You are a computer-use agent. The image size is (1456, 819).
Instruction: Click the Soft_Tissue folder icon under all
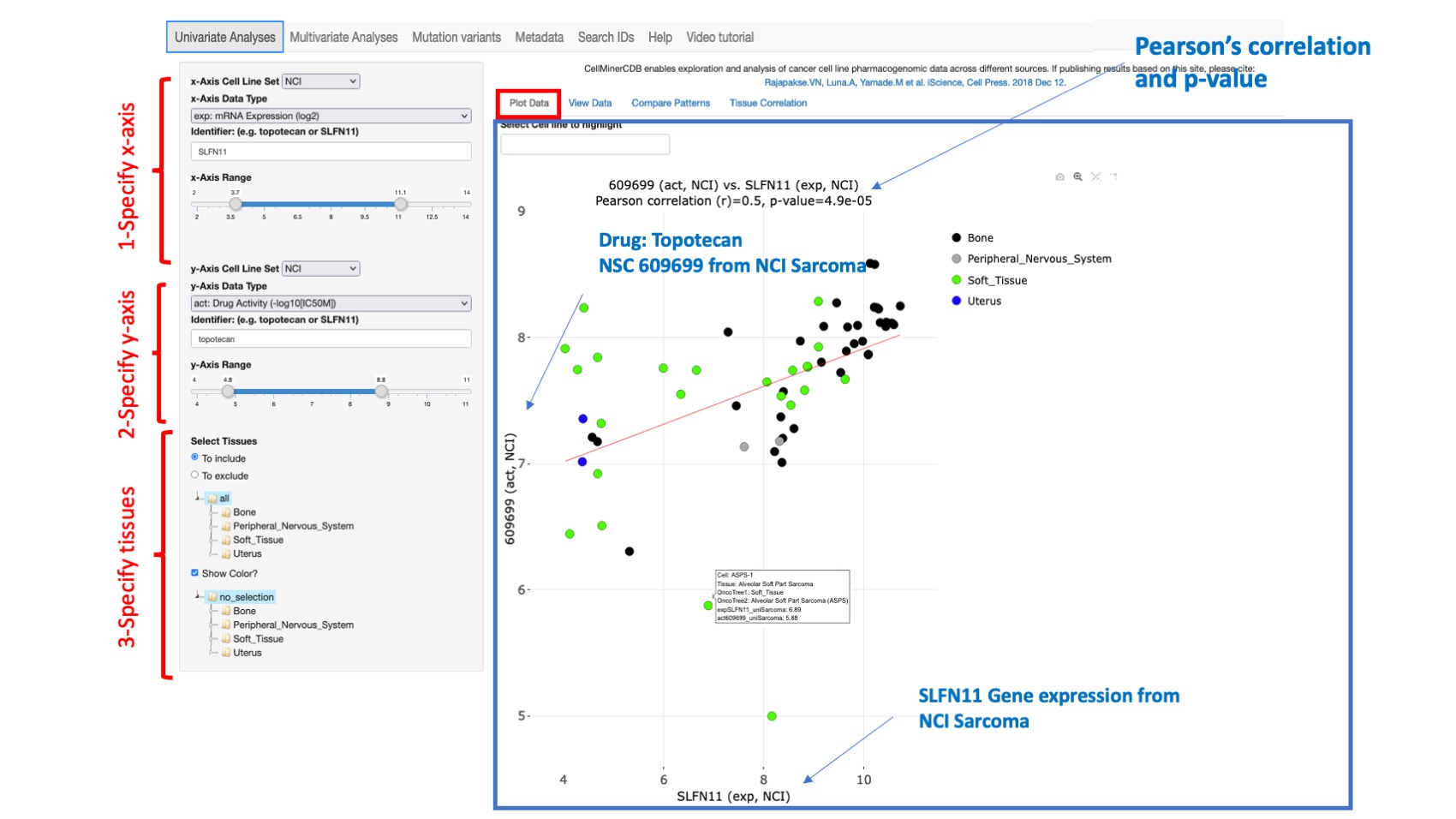(226, 540)
